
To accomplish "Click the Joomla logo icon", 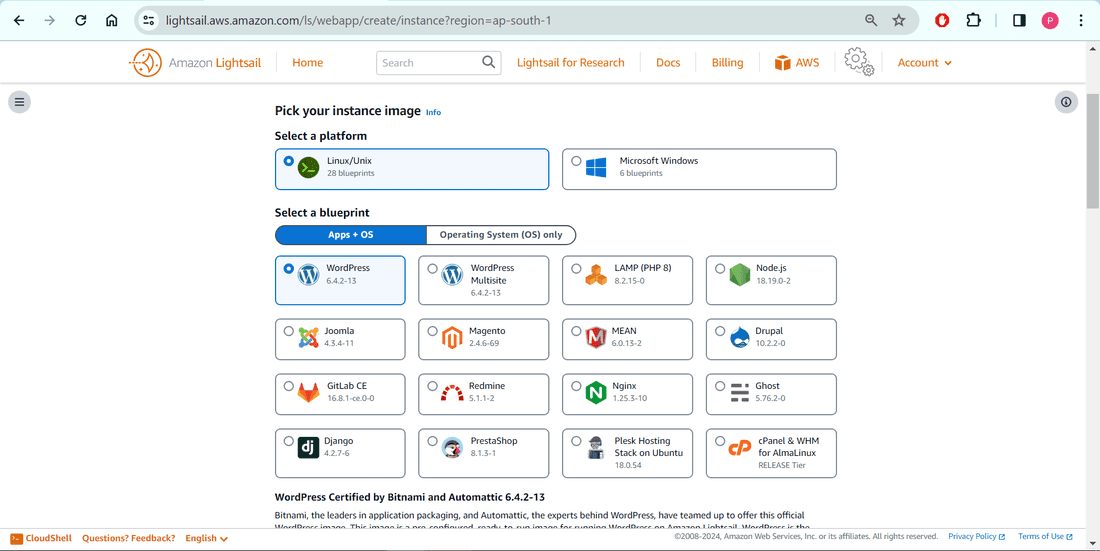I will [309, 338].
